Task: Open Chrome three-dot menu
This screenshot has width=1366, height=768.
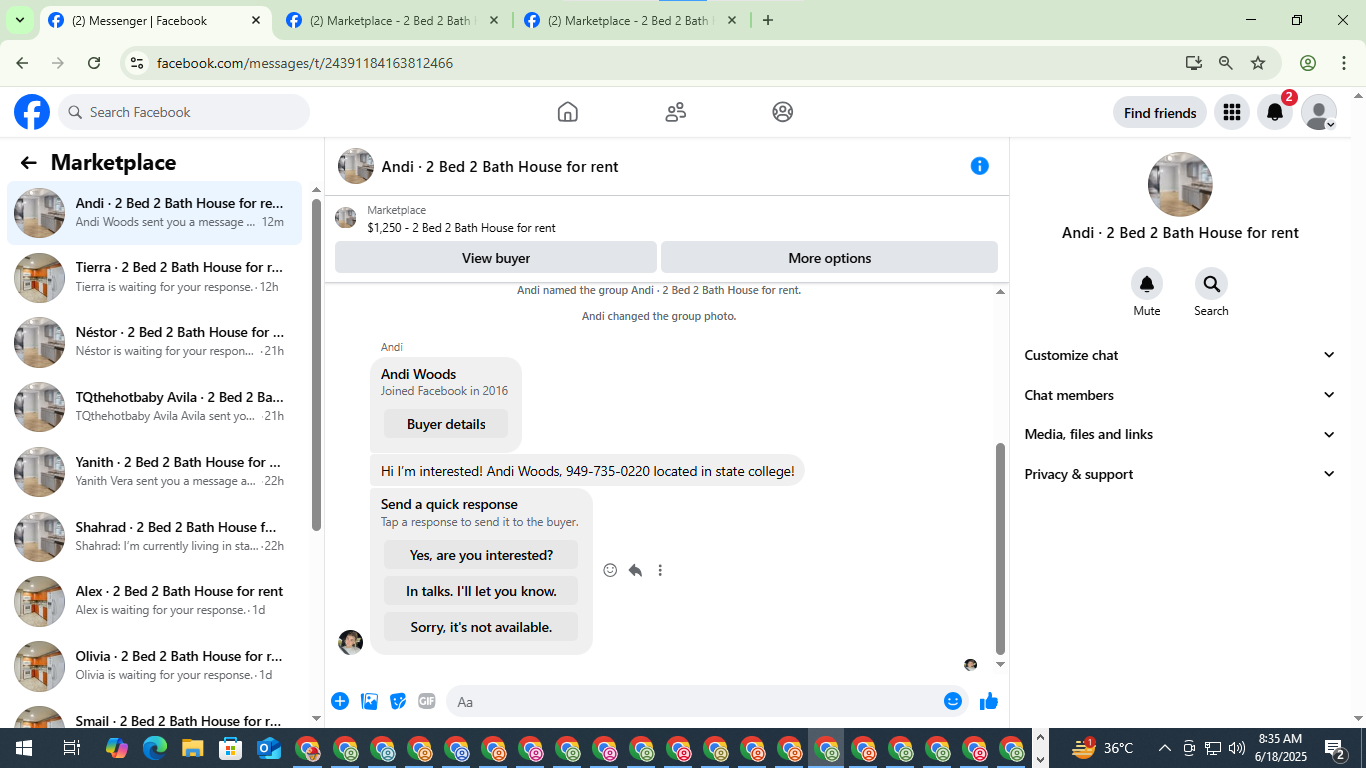Action: coord(1343,63)
